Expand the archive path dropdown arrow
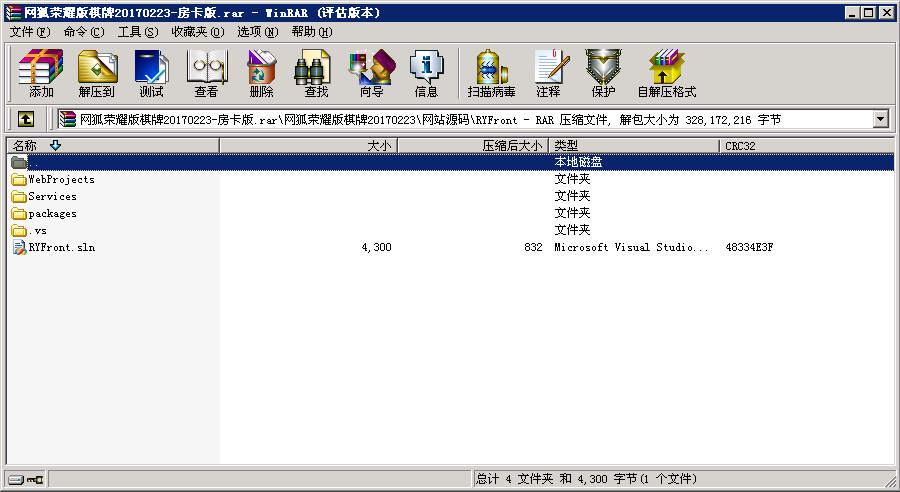The height and width of the screenshot is (492, 900). click(880, 120)
